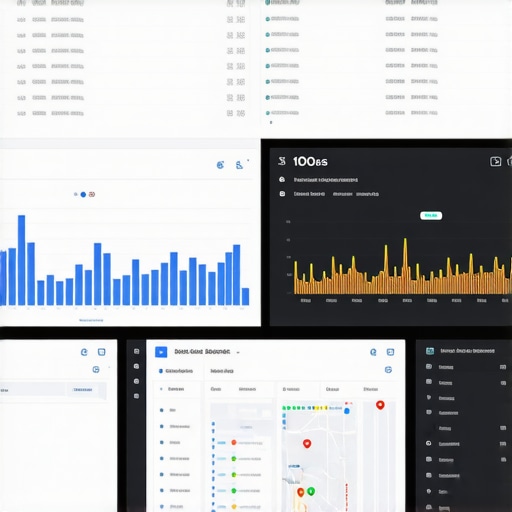The image size is (512, 512).
Task: Expand the arrow in map panel's first column header
Action: (161, 389)
